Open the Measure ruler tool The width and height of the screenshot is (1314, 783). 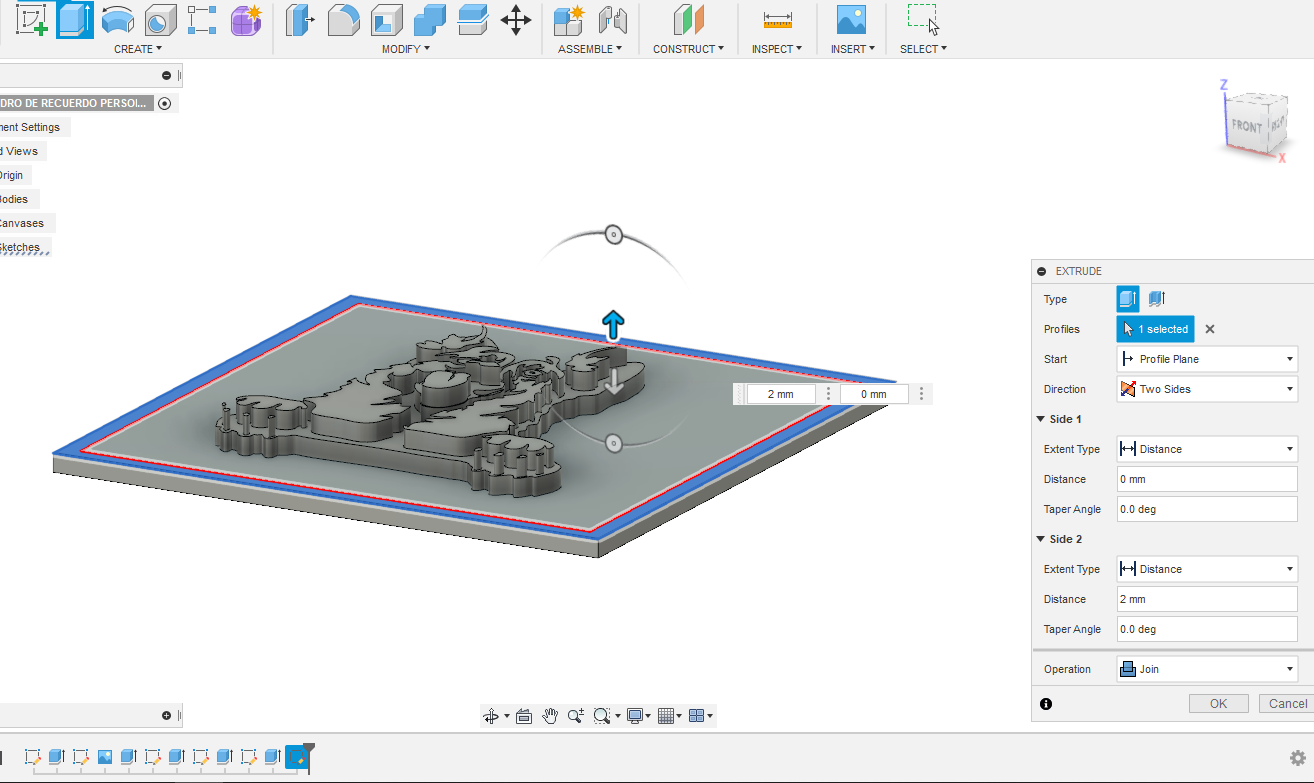[x=777, y=20]
